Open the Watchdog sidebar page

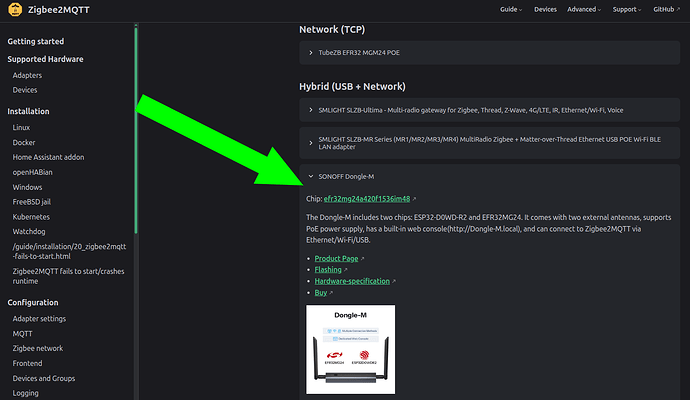click(x=29, y=231)
